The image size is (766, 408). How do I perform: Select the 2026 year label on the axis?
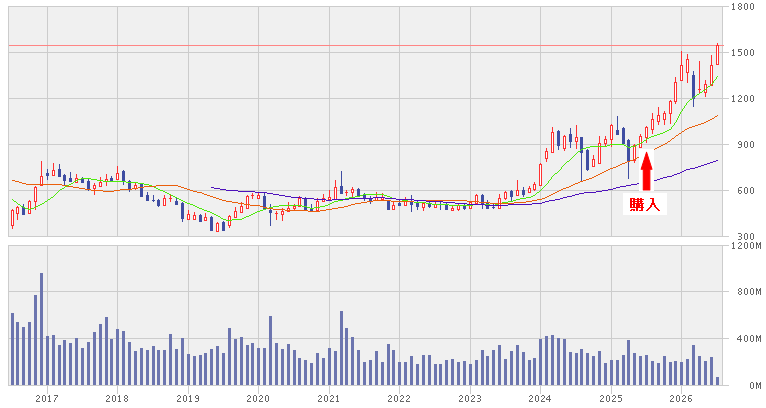pyautogui.click(x=681, y=399)
